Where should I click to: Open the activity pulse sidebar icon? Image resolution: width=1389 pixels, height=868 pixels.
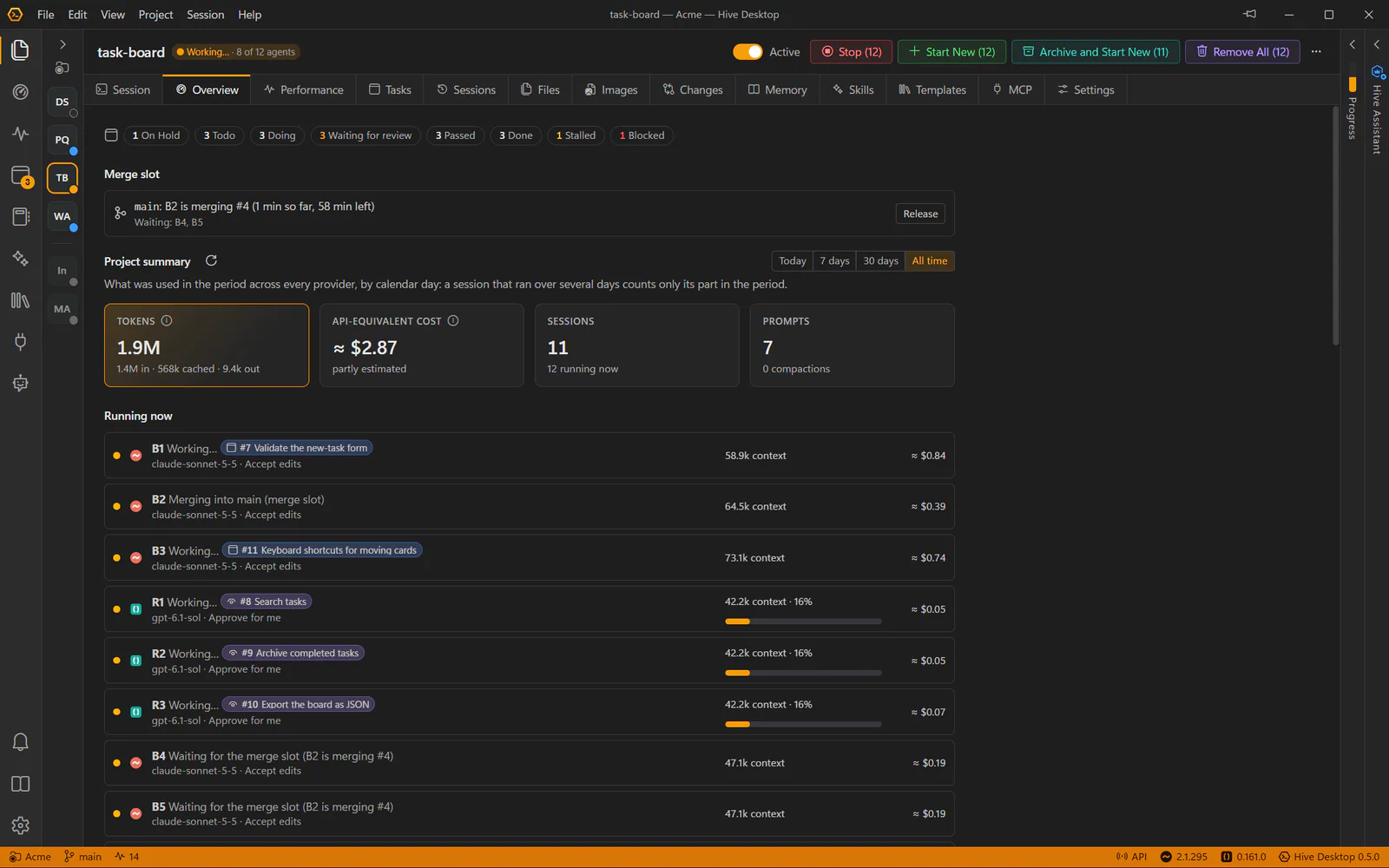[x=20, y=134]
